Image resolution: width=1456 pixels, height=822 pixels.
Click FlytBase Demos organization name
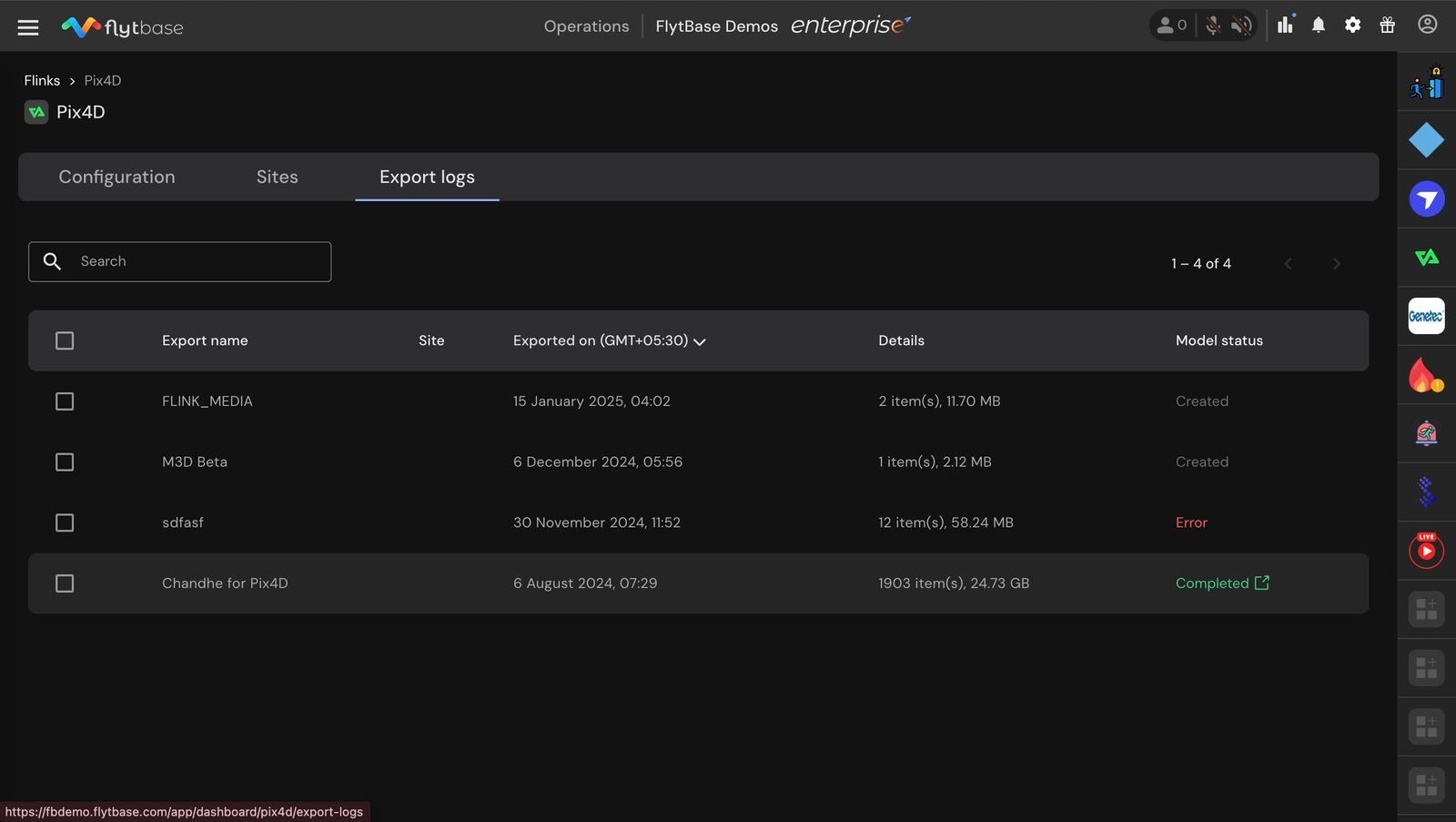coord(716,26)
